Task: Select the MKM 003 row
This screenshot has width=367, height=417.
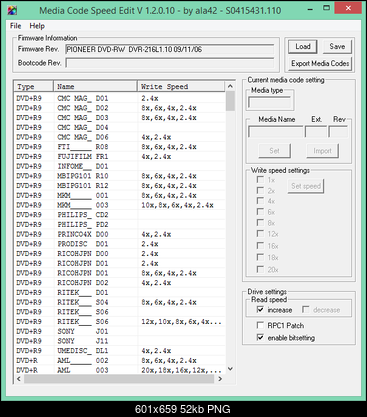Action: [120, 205]
